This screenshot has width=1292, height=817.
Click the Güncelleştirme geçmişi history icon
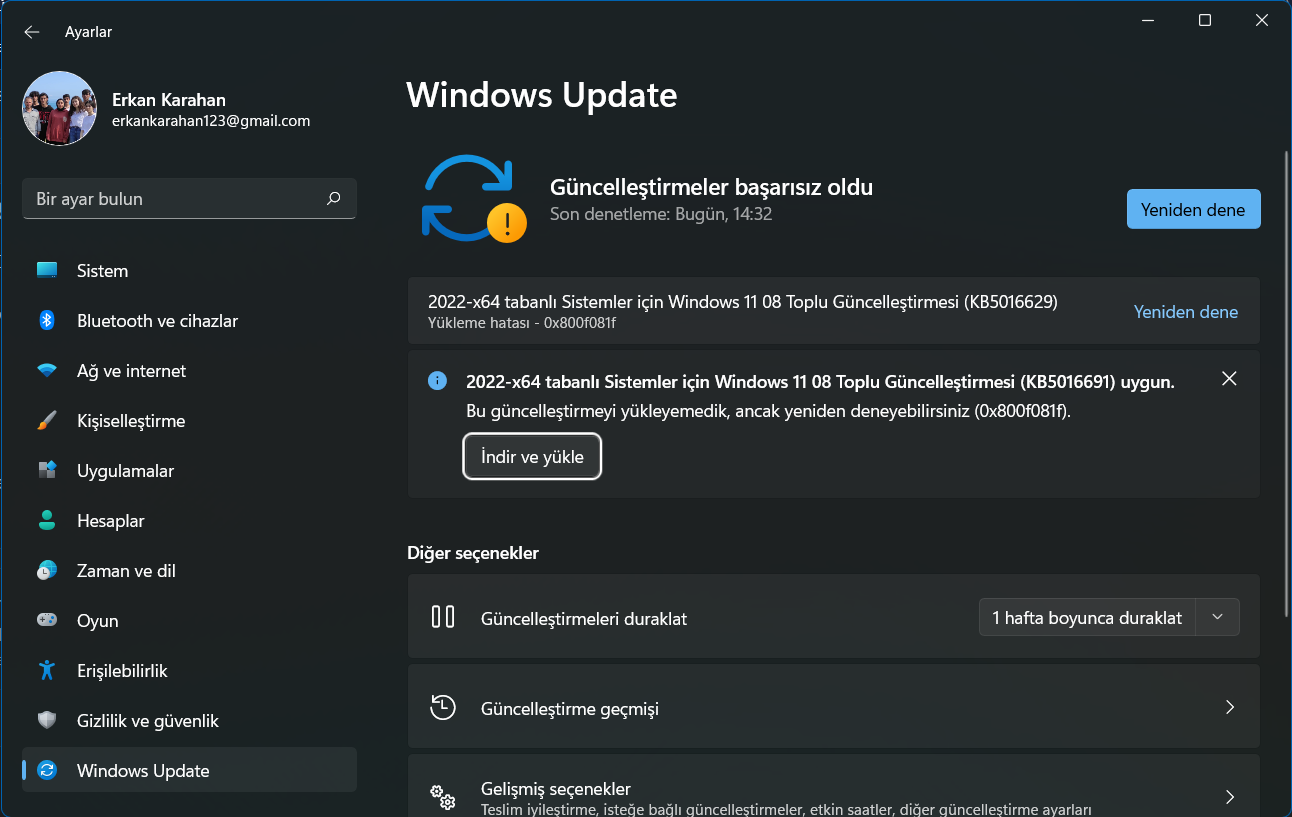[x=443, y=707]
